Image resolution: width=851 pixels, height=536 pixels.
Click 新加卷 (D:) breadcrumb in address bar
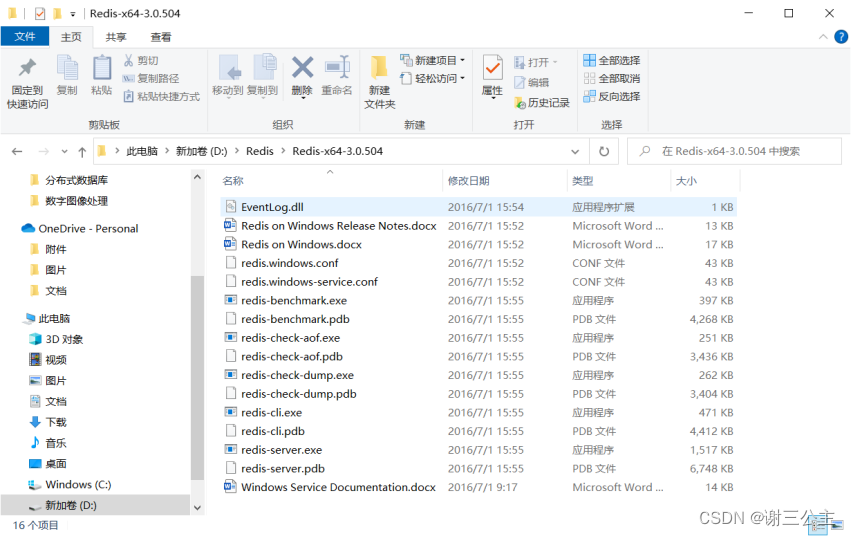click(201, 151)
